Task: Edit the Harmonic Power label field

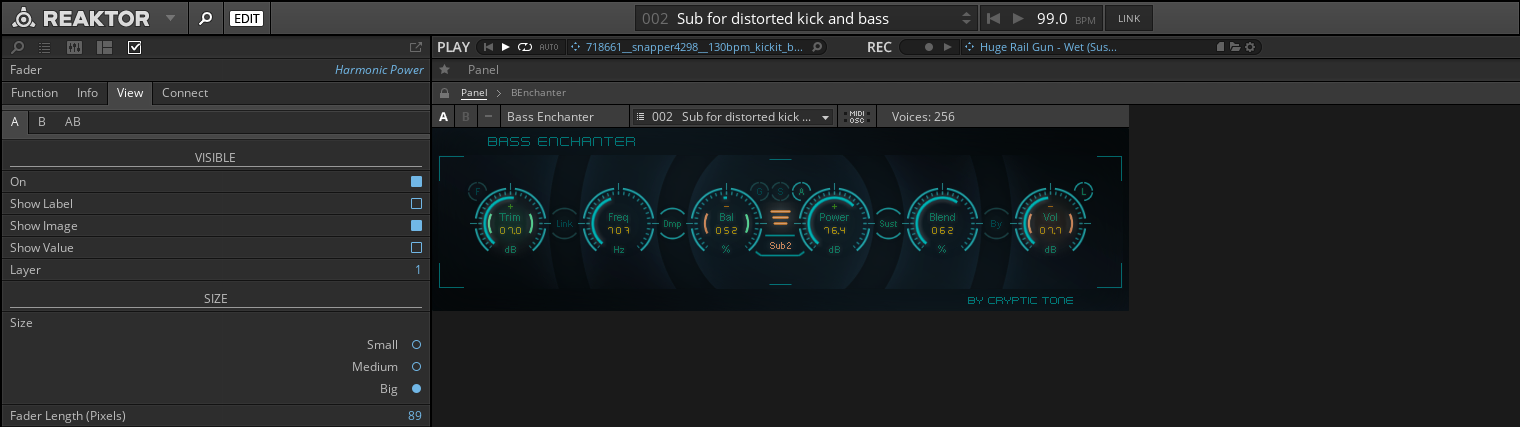Action: [x=379, y=70]
